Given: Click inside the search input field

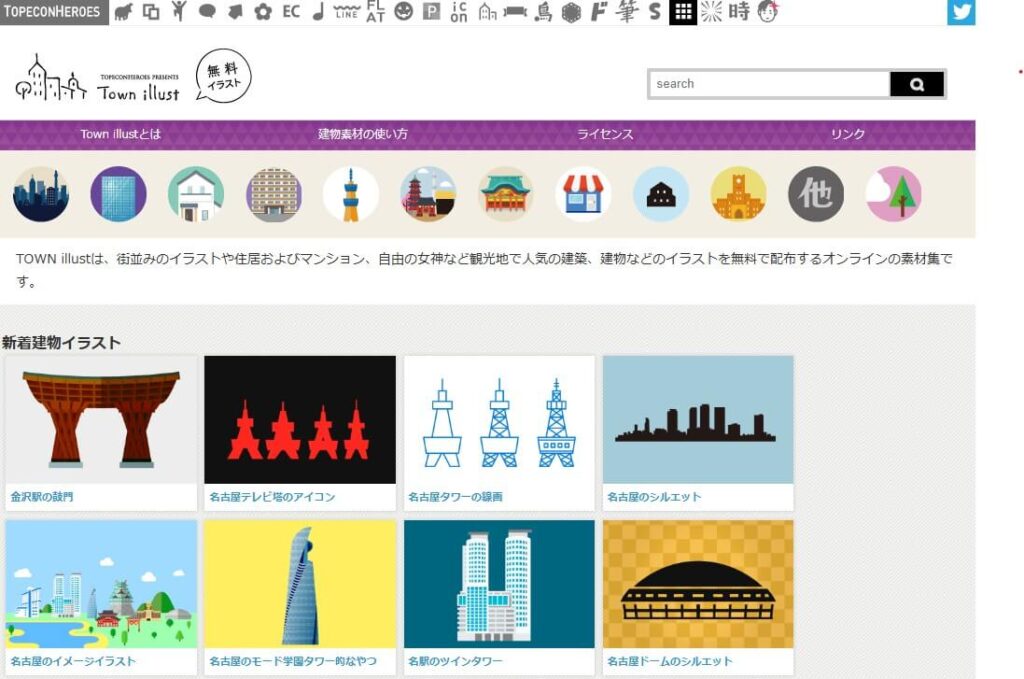Looking at the screenshot, I should point(770,84).
